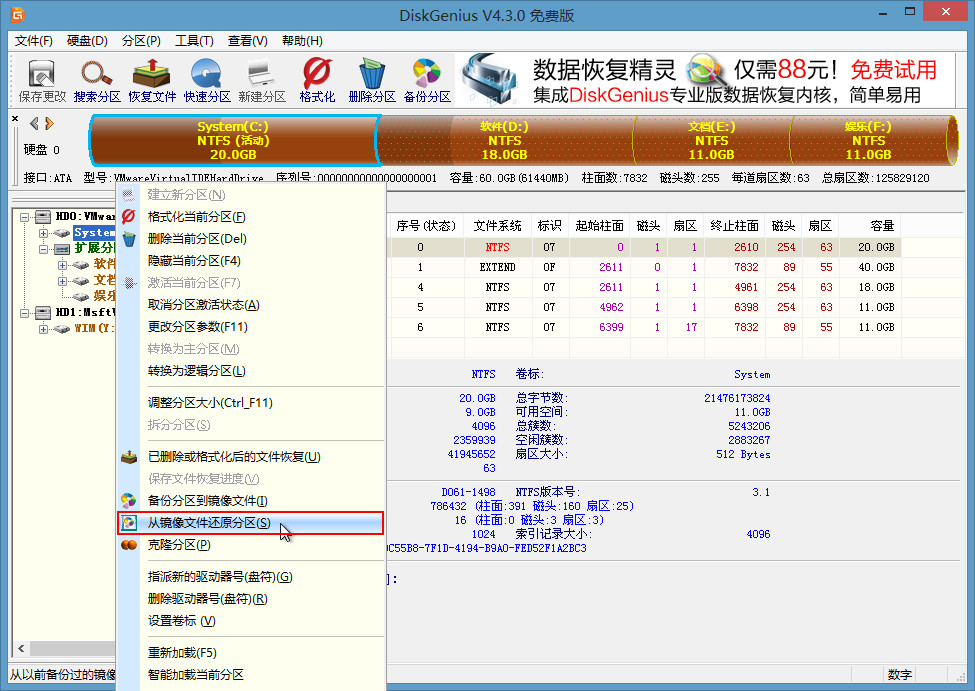975x691 pixels.
Task: Click the DiskGenius logo in the title bar
Action: [16, 15]
